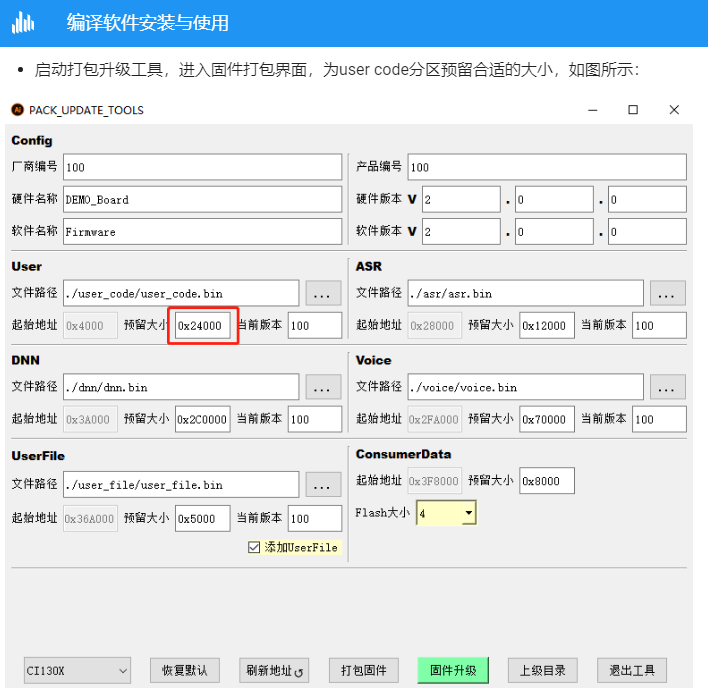
Task: Go to 上级目录 parent directory
Action: pos(542,670)
